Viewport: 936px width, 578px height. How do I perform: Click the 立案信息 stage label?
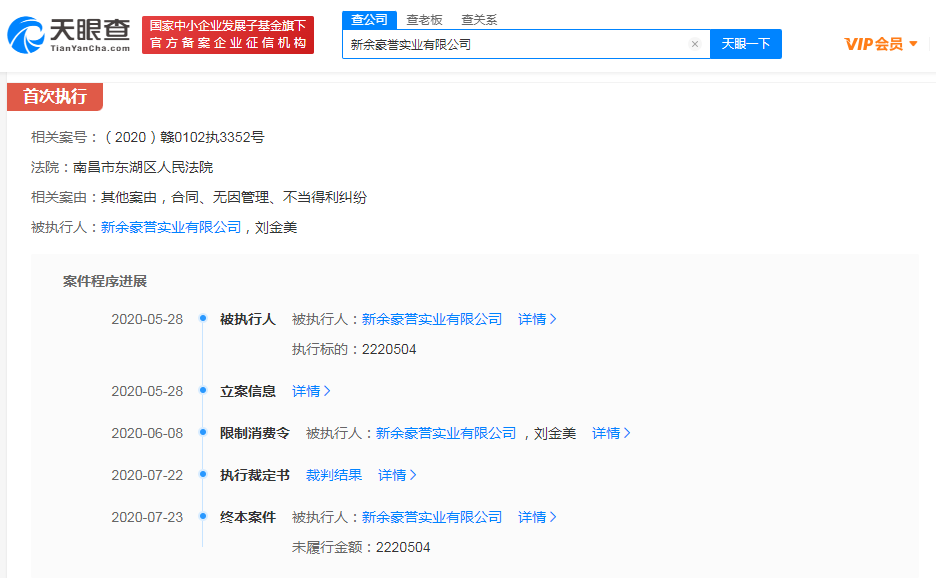click(248, 391)
